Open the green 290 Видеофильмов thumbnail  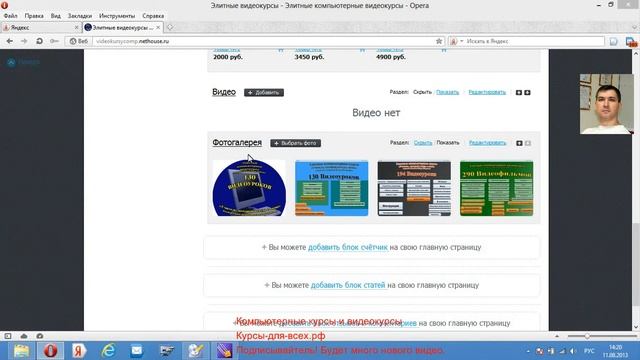496,188
